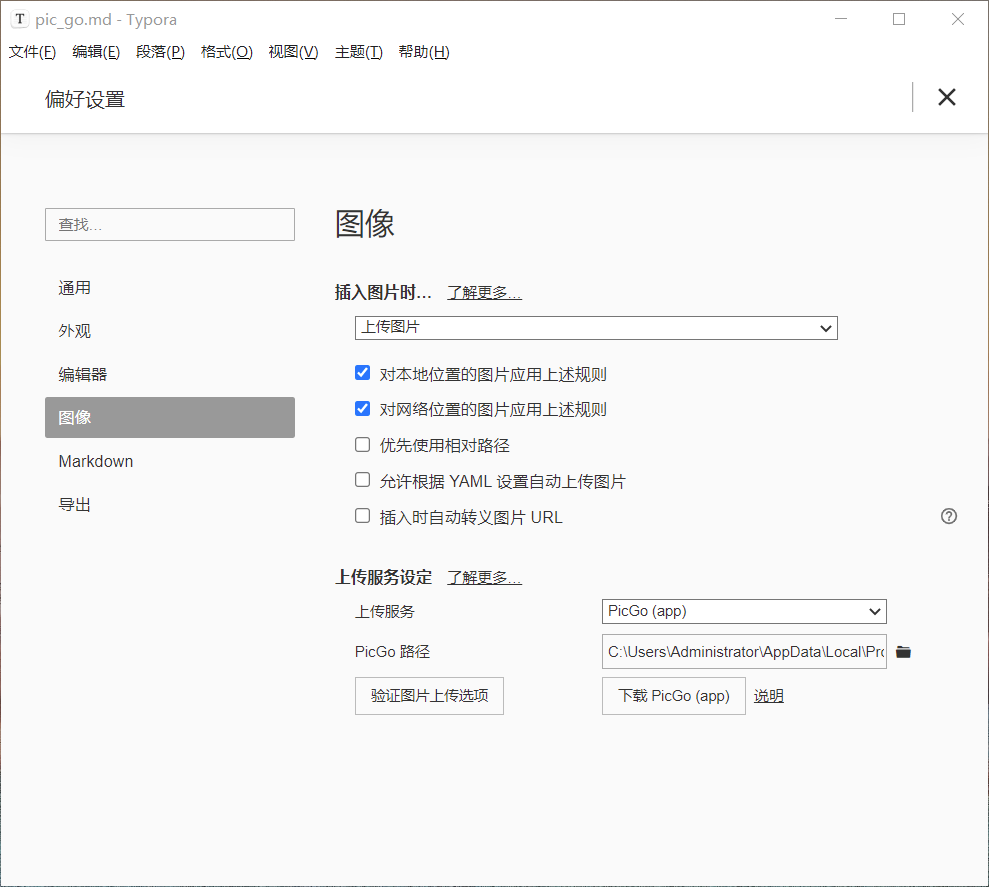Open 了解更多 link beside 插入图片时

coord(484,293)
